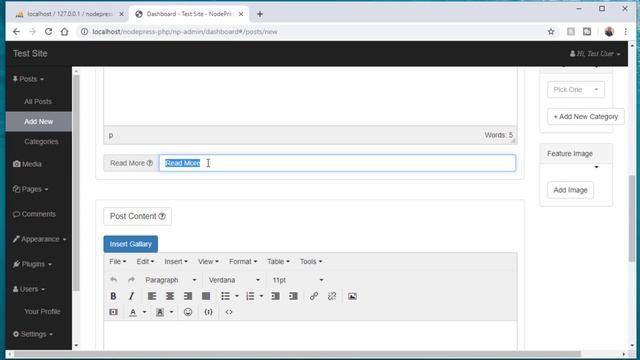
Task: Open Media in the sidebar
Action: pos(27,164)
